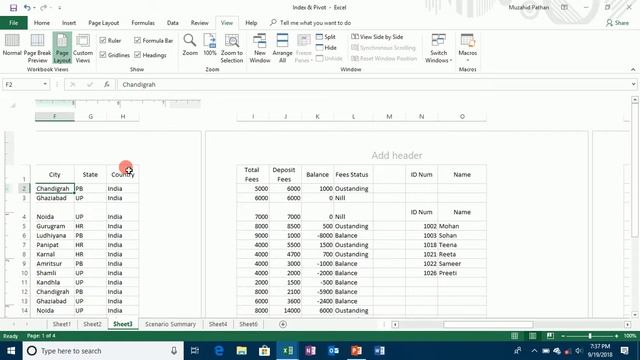The height and width of the screenshot is (360, 640).
Task: Zoom in with the plus button
Action: (x=616, y=336)
